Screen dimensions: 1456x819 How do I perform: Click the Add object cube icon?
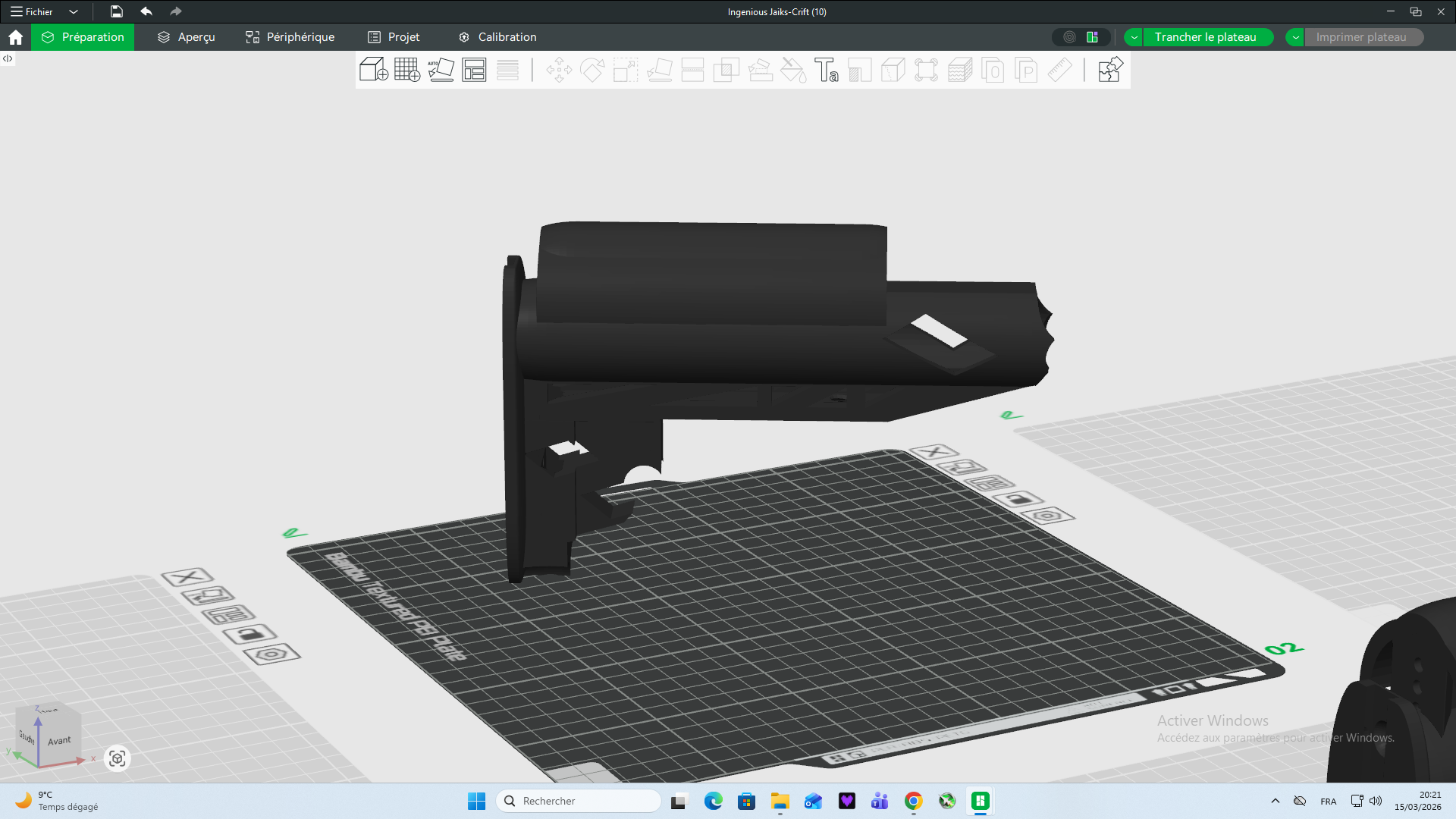coord(374,70)
